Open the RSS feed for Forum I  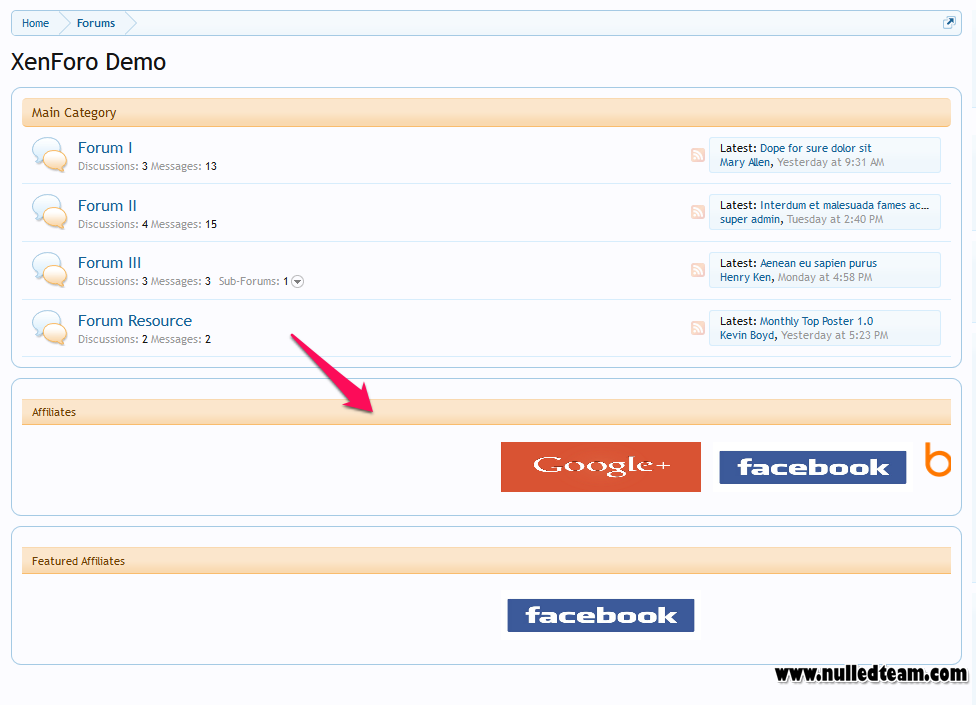pyautogui.click(x=698, y=155)
